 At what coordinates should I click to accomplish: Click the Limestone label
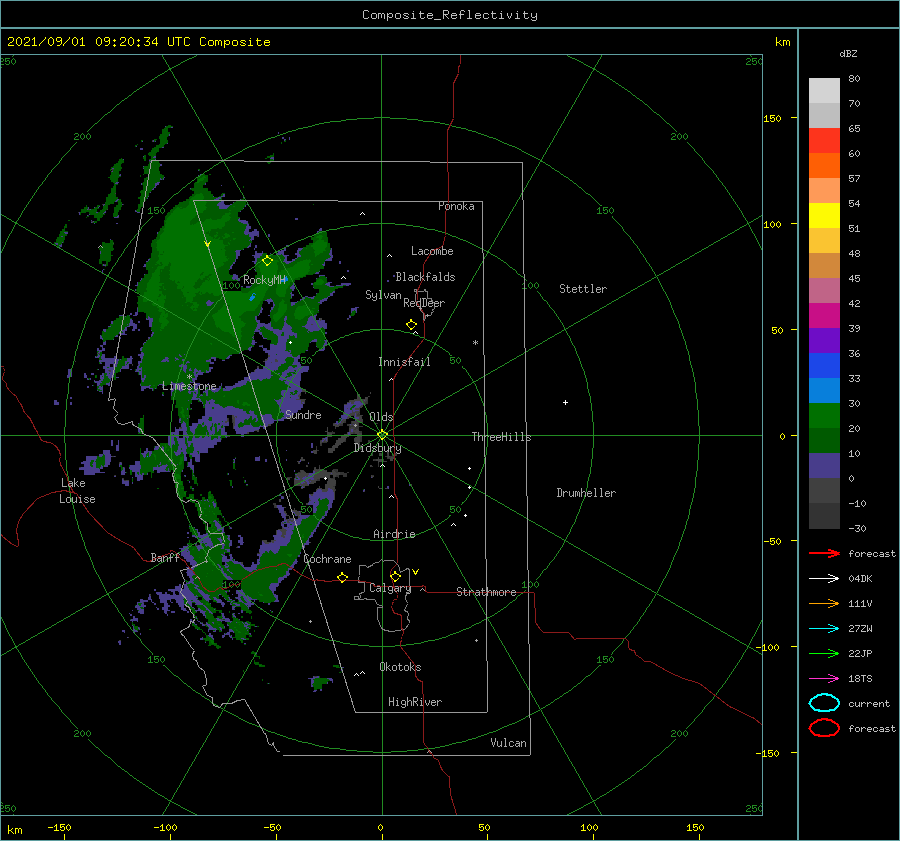189,386
